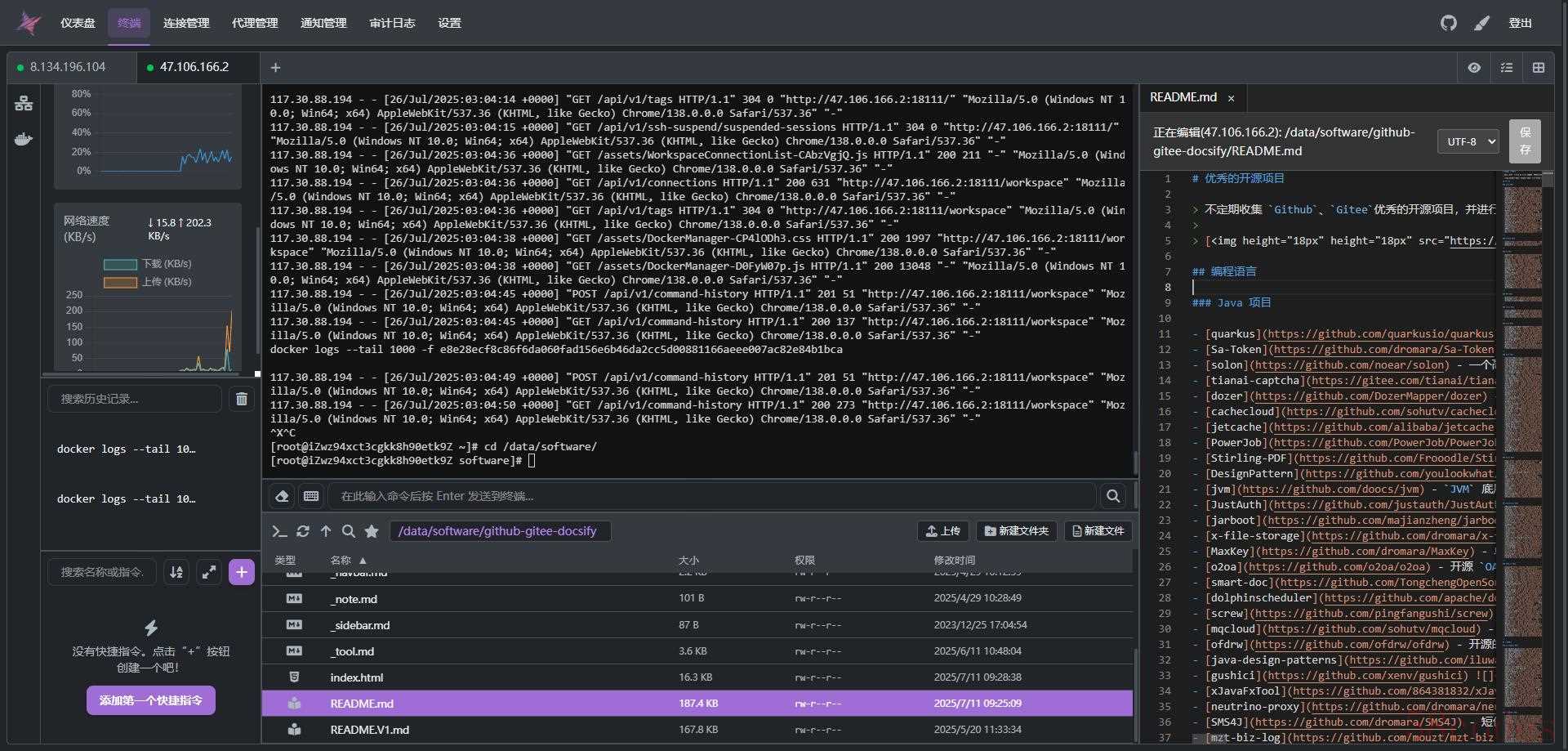Screen dimensions: 1568x751
Task: Open the 审计日志 menu
Action: [392, 23]
